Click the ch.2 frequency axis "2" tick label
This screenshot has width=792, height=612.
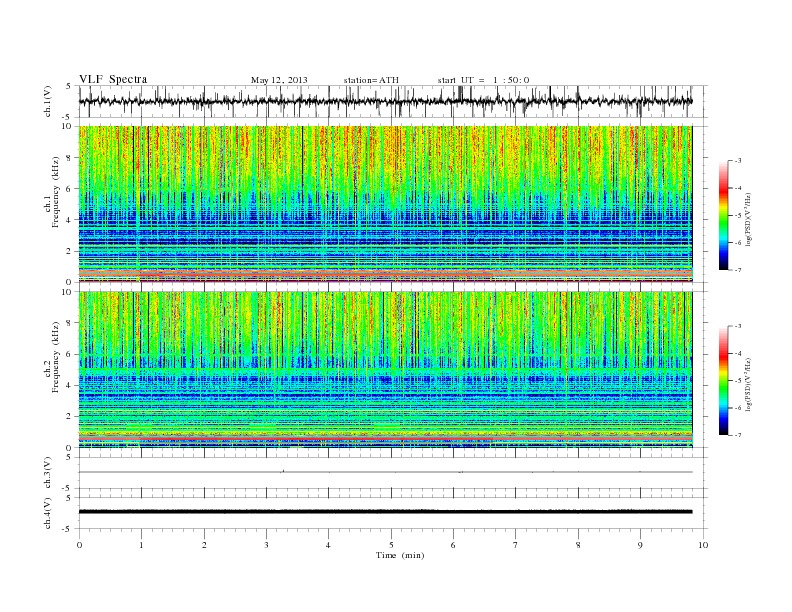[x=70, y=417]
